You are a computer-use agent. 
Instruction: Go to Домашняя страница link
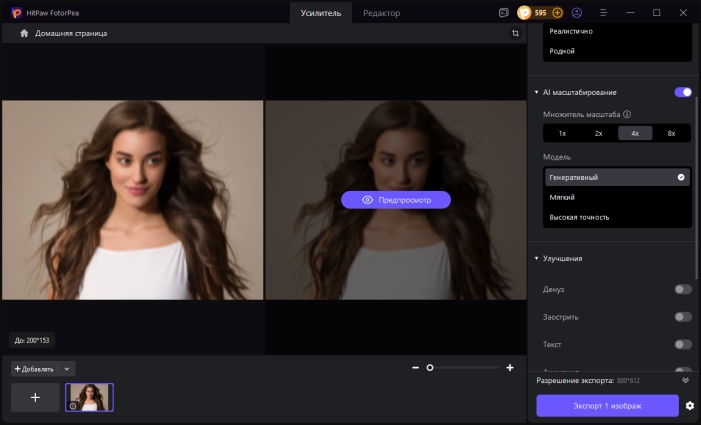coord(71,33)
